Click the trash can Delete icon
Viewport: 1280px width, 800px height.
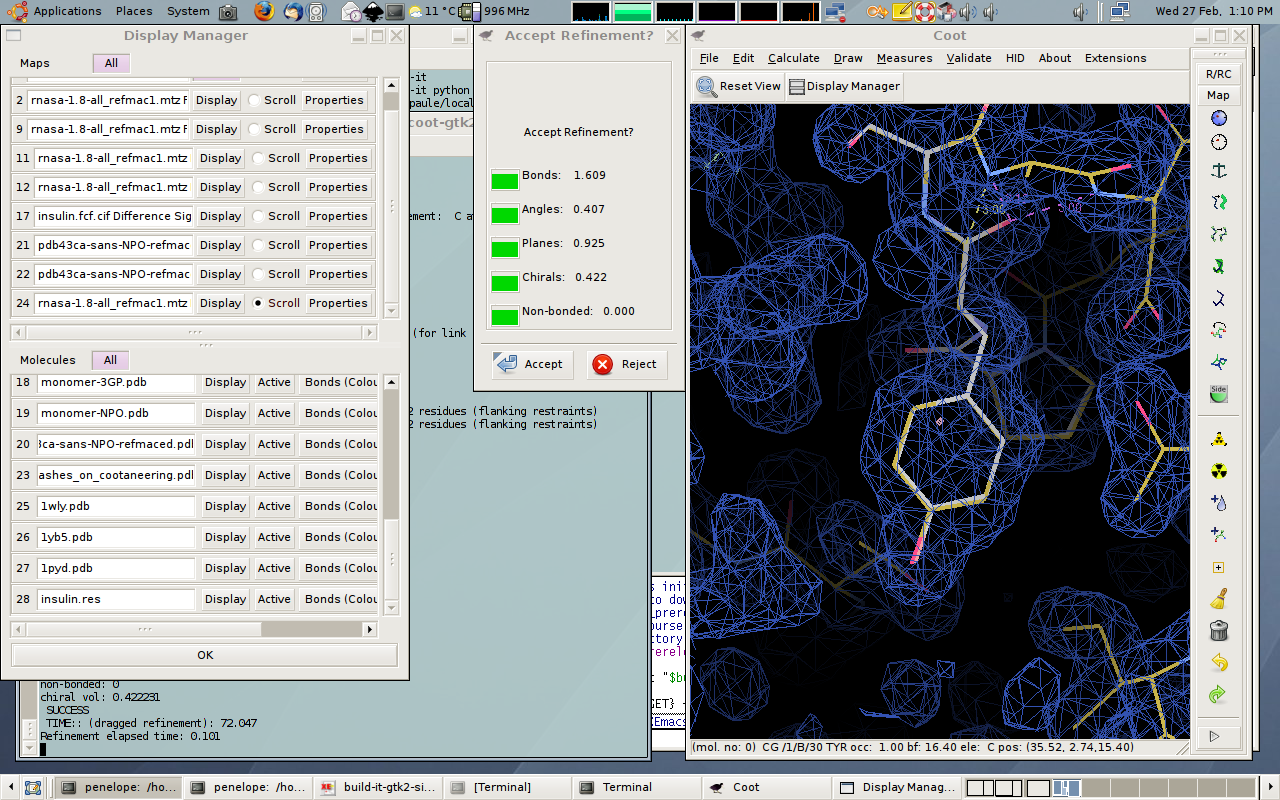tap(1218, 631)
